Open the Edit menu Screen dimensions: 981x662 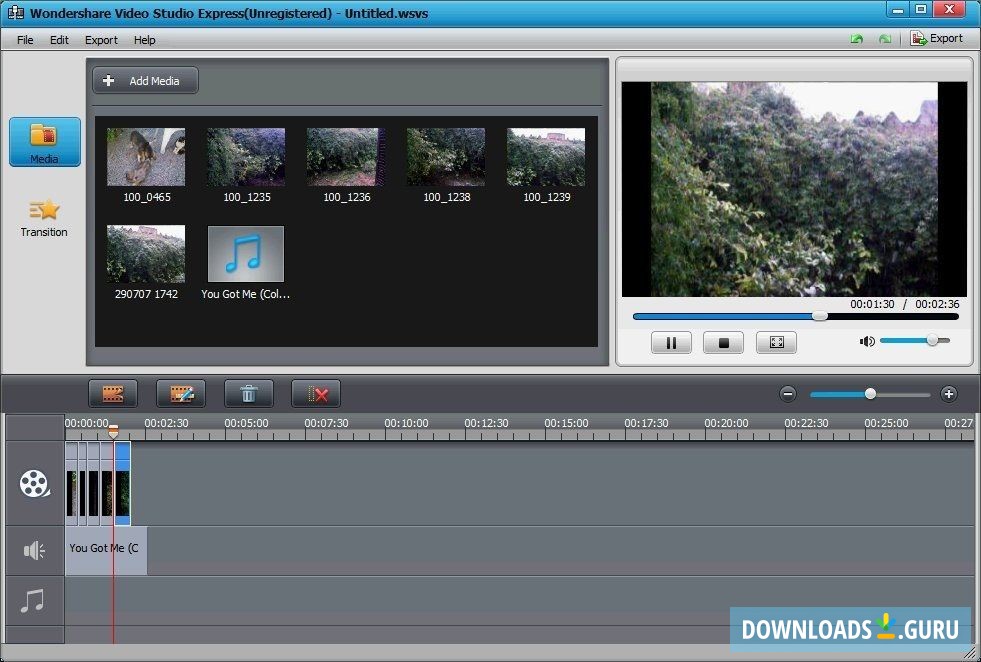[x=58, y=40]
